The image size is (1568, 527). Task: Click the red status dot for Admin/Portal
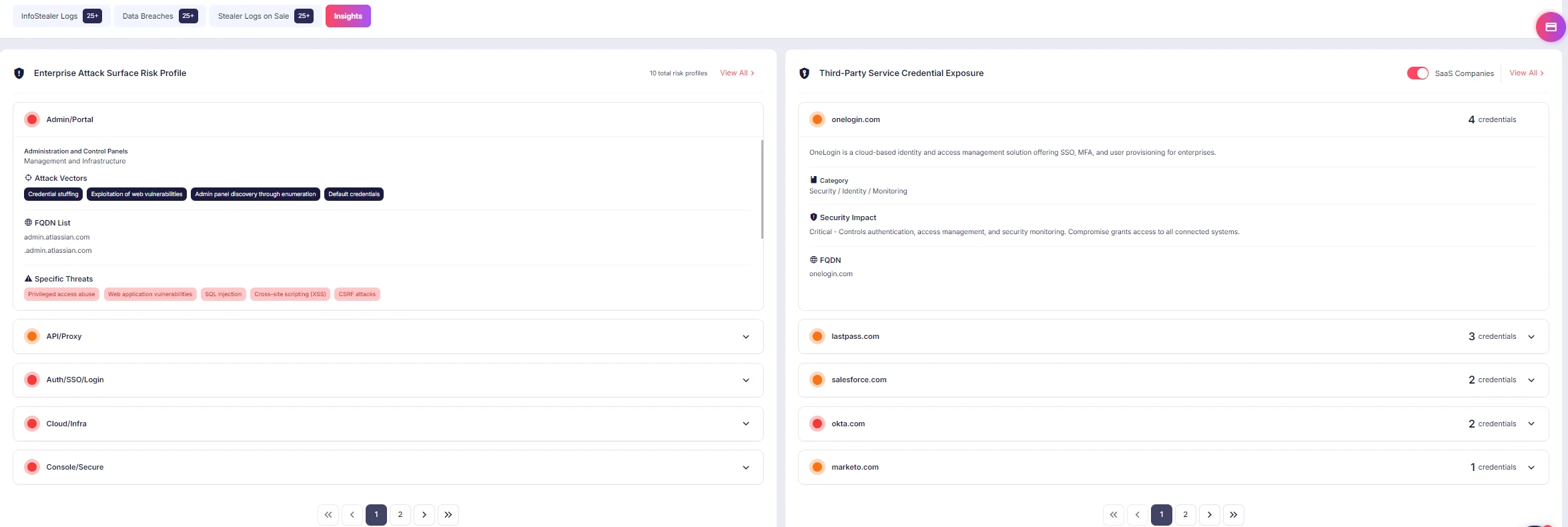click(x=32, y=119)
